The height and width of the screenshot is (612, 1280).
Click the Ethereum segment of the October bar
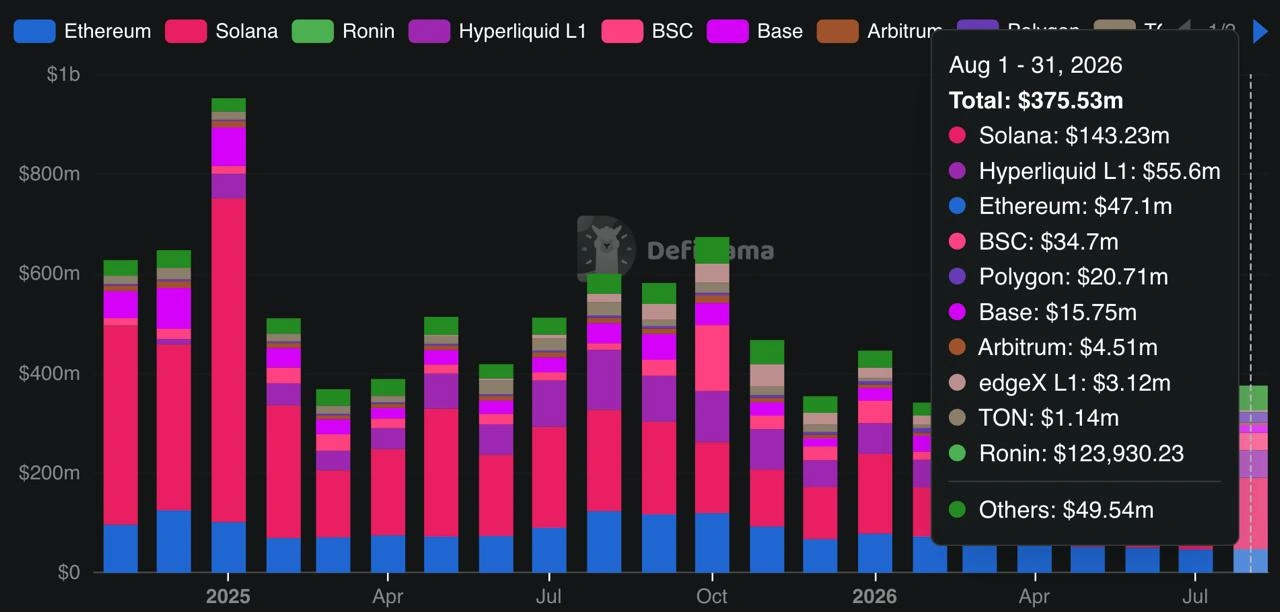coord(712,543)
